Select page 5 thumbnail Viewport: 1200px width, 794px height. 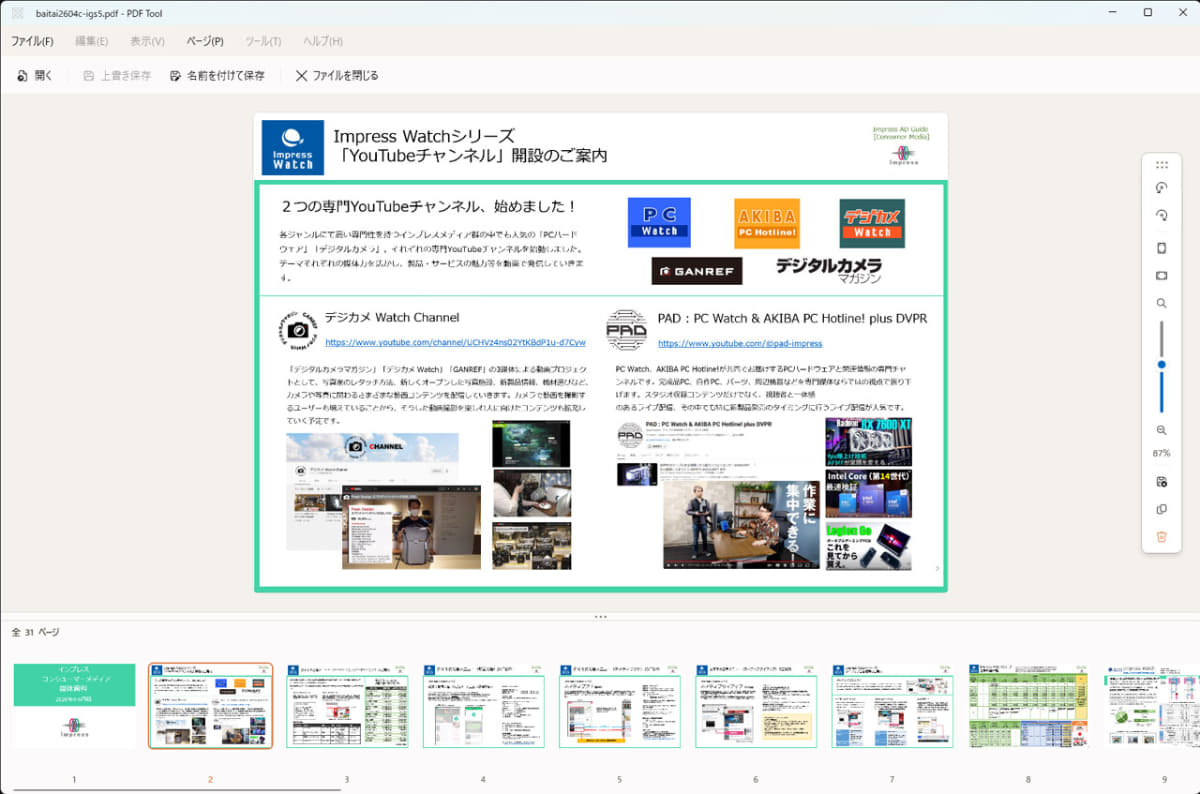tap(619, 705)
